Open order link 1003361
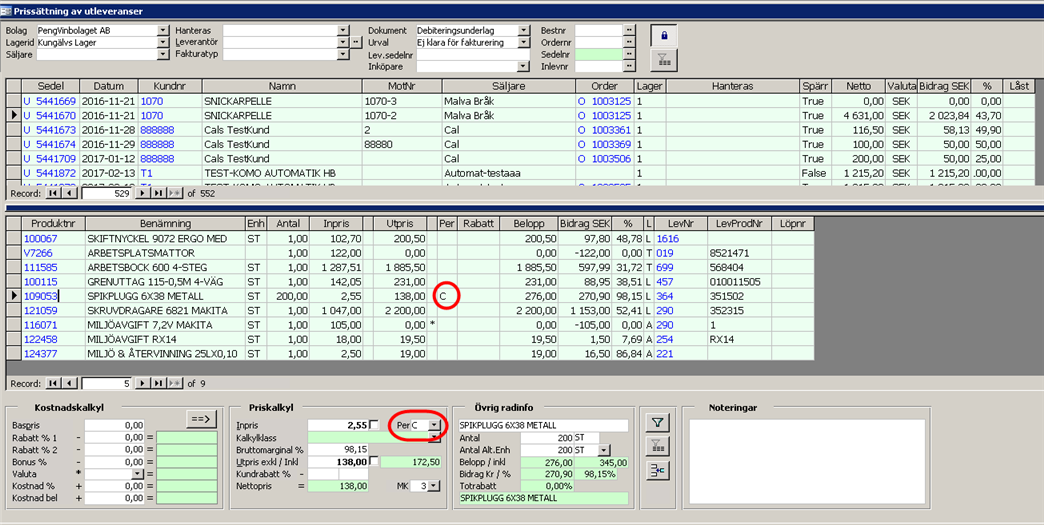Image resolution: width=1044 pixels, height=525 pixels. point(611,130)
